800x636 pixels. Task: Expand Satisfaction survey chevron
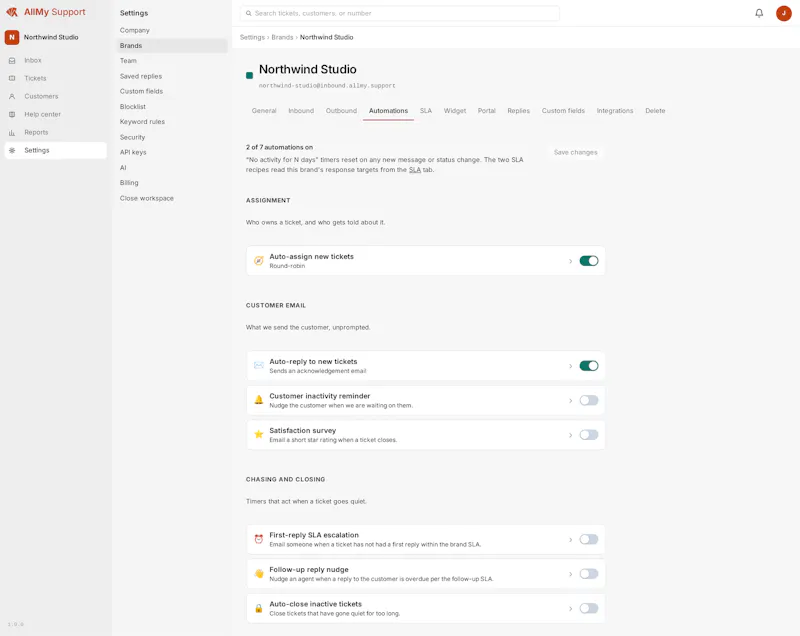pos(570,436)
